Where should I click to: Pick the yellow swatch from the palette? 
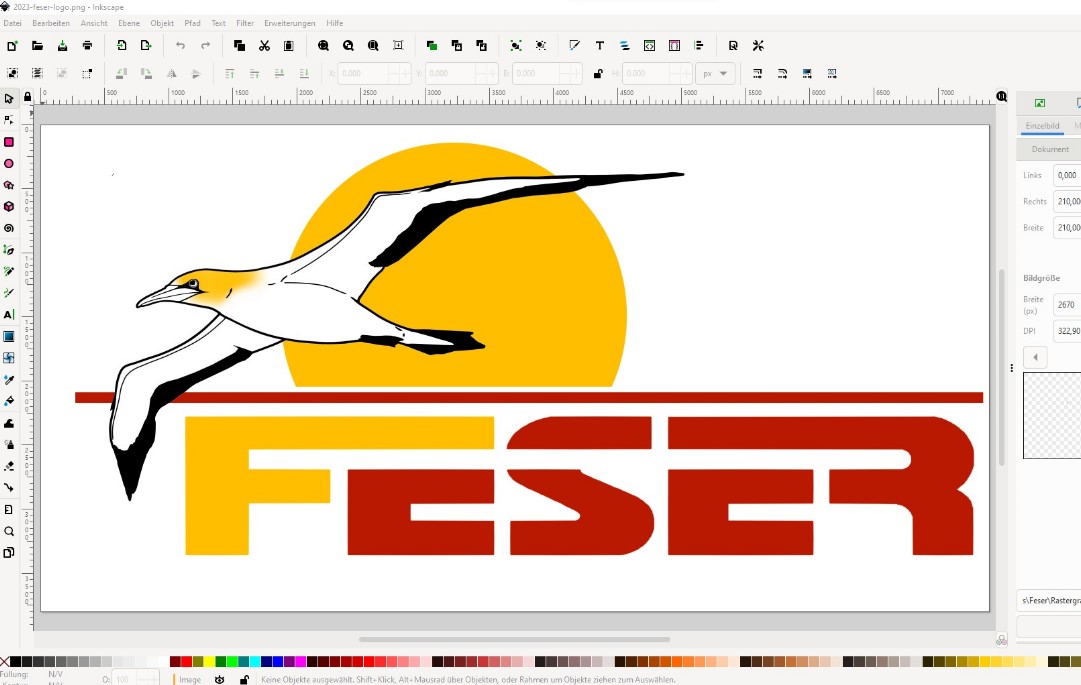[x=209, y=662]
